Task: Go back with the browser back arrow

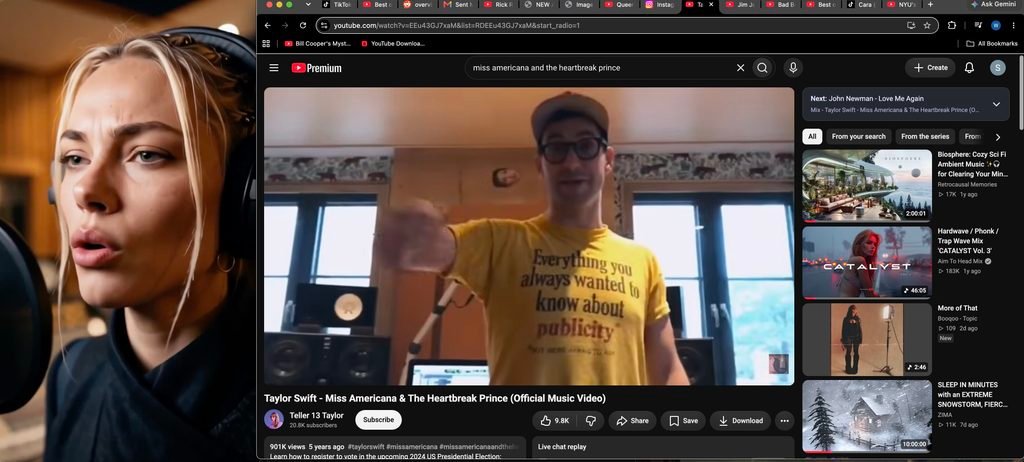Action: [x=267, y=25]
